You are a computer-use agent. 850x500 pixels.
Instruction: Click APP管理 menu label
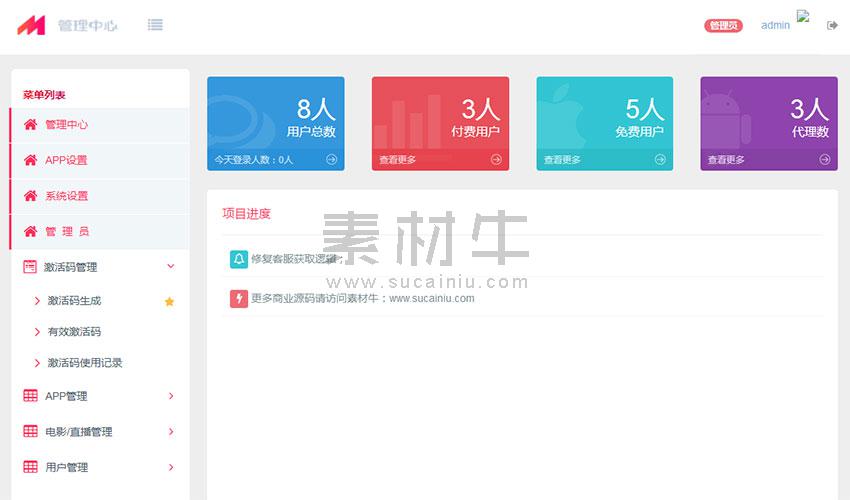pos(66,396)
